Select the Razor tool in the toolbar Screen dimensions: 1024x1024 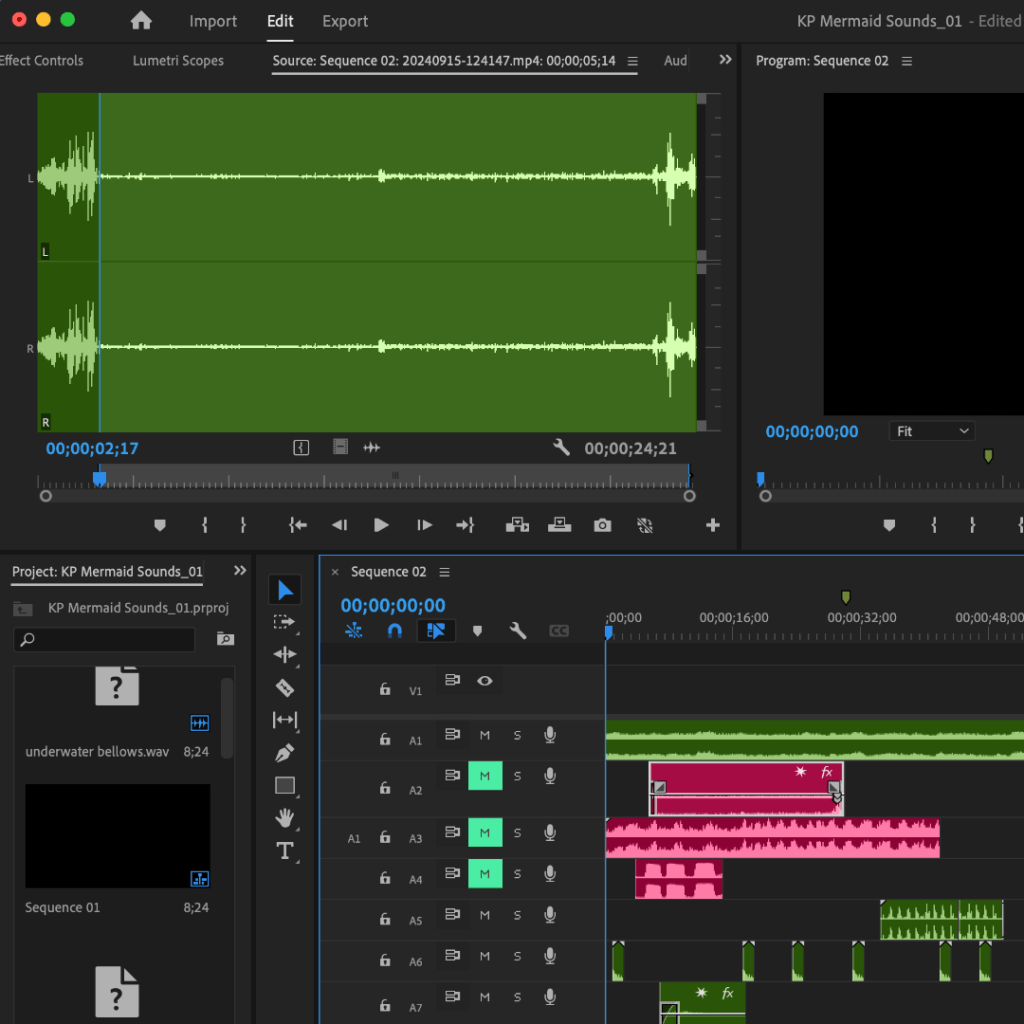click(x=285, y=688)
